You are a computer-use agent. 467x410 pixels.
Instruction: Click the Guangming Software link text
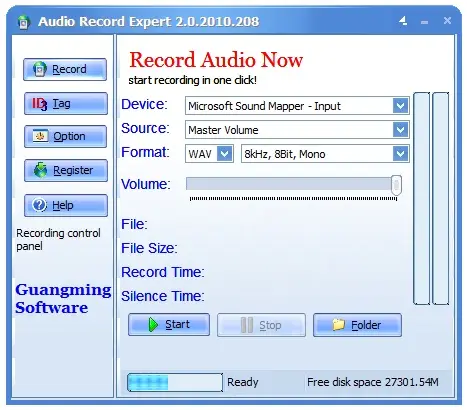pyautogui.click(x=63, y=299)
